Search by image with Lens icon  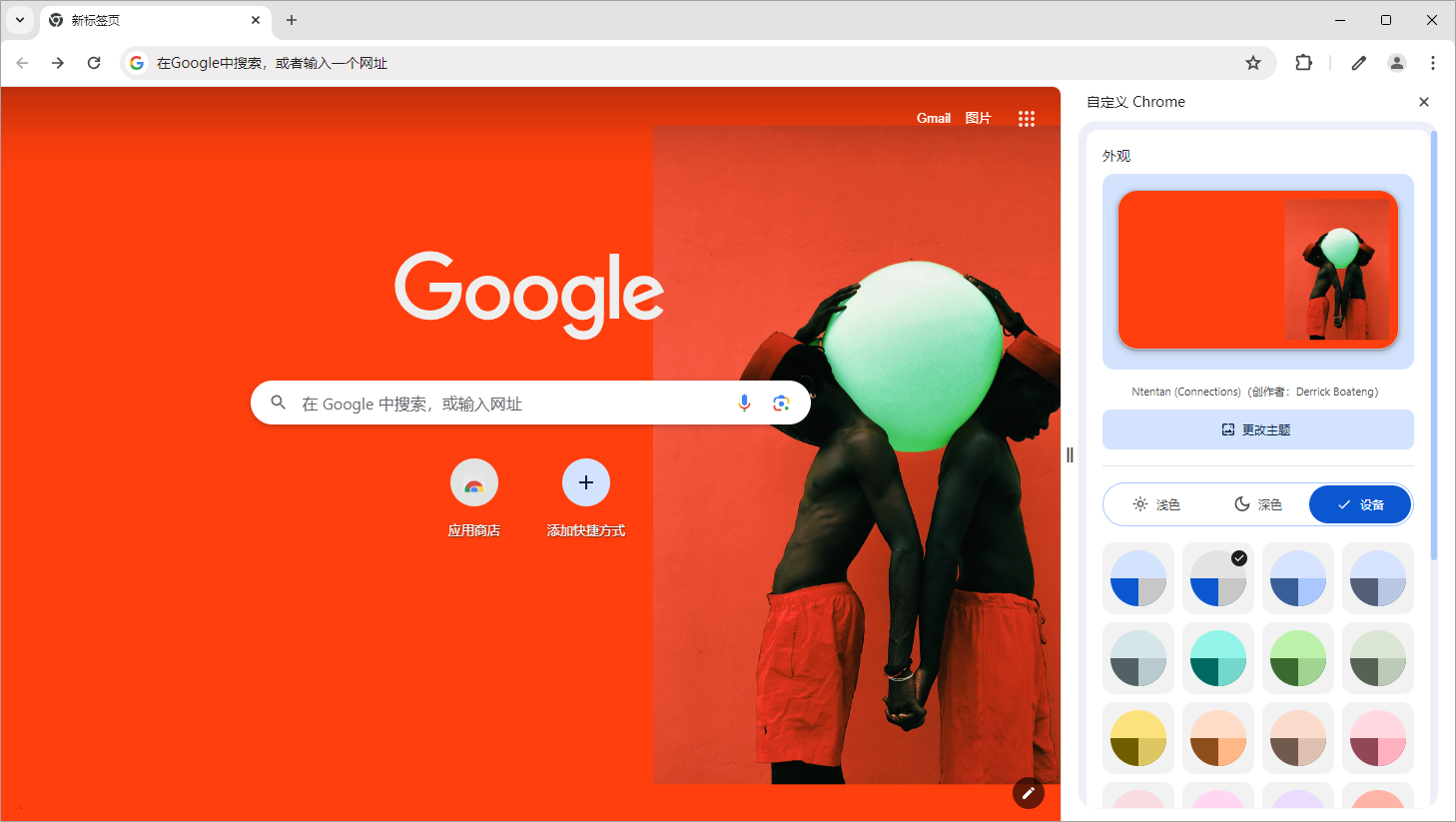coord(781,403)
